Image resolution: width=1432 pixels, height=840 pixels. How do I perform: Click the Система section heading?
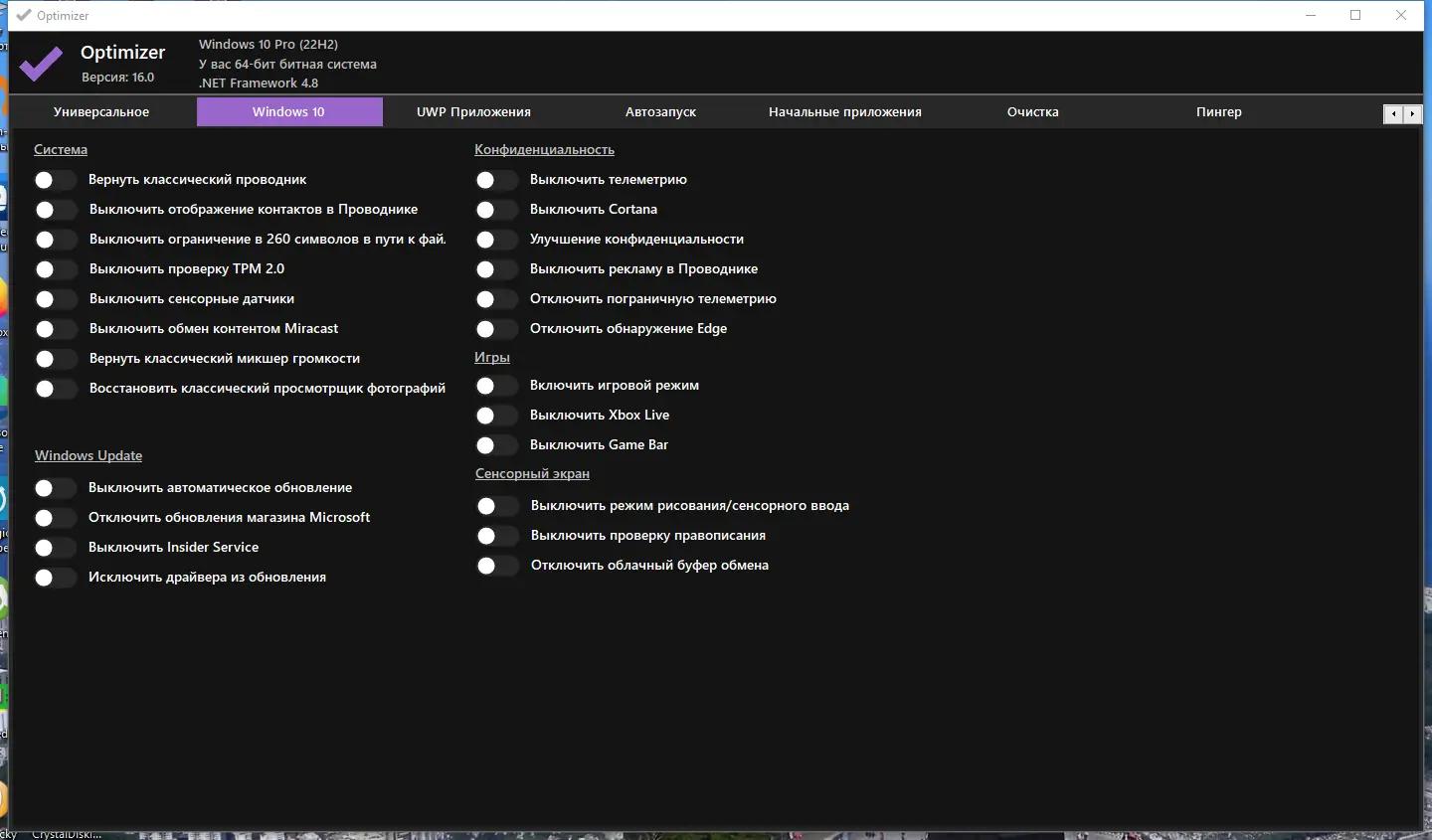click(61, 150)
